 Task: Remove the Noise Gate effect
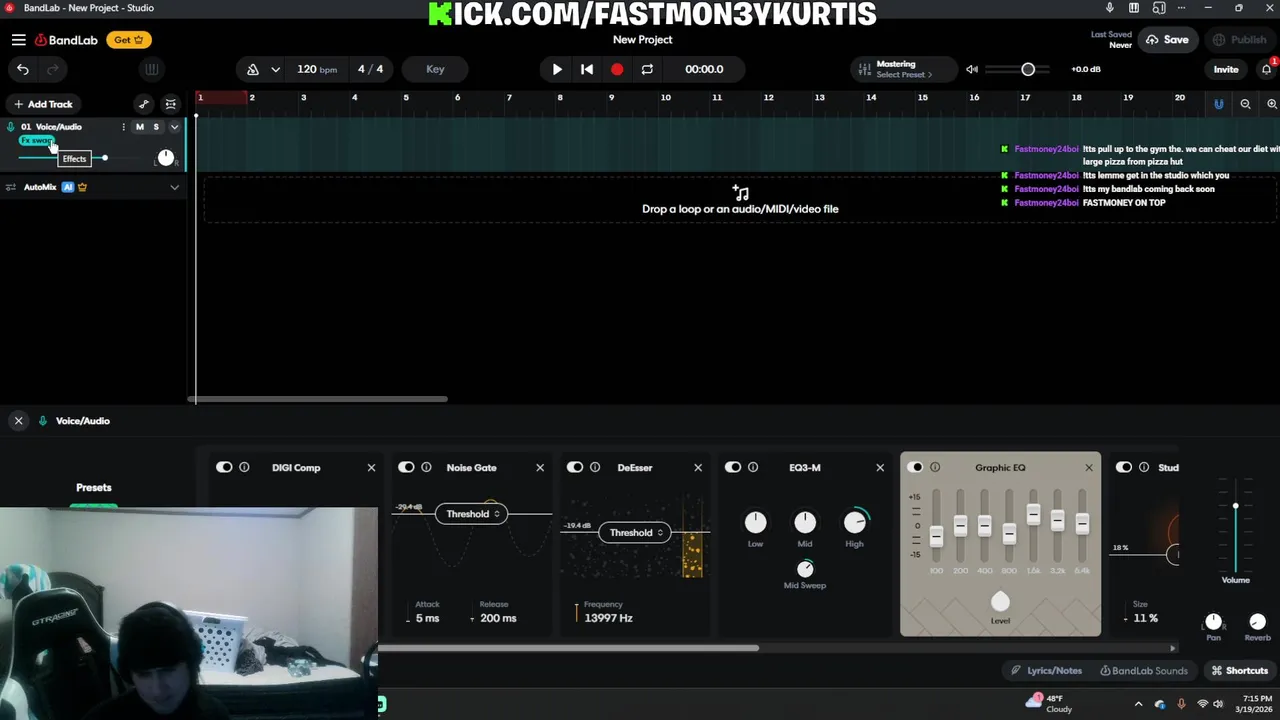click(540, 467)
